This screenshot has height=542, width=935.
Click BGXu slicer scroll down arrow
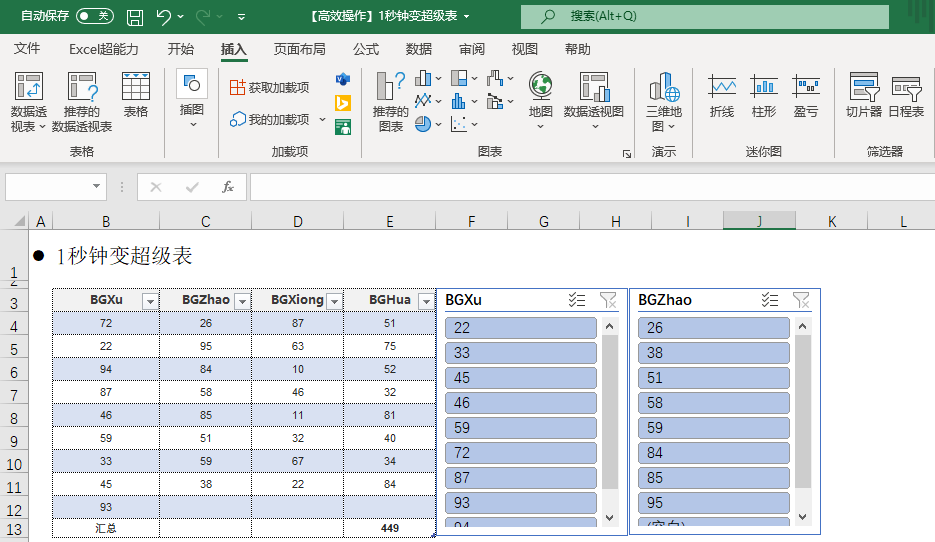(609, 518)
